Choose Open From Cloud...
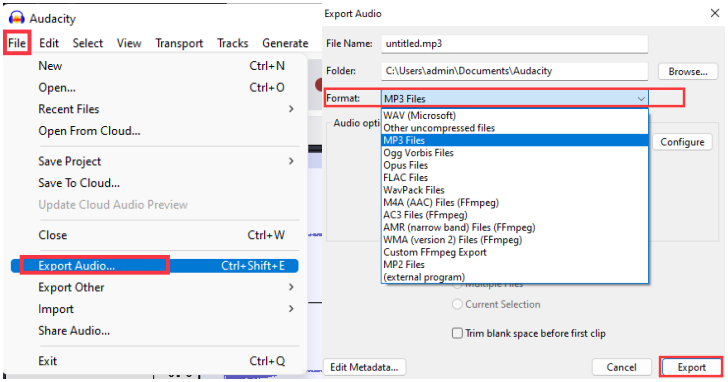Image resolution: width=728 pixels, height=382 pixels. click(154, 131)
